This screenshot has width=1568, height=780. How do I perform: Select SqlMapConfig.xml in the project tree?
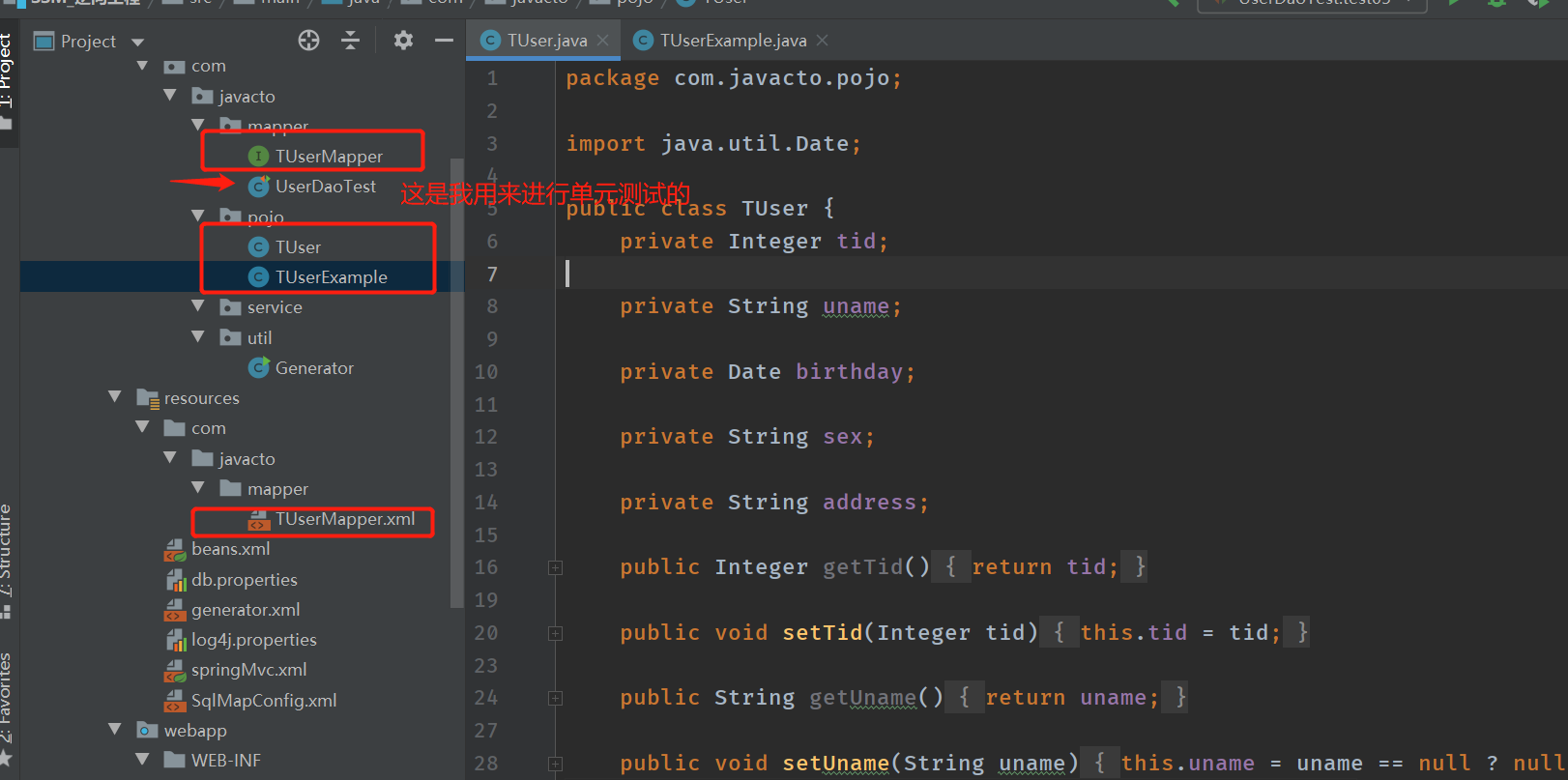point(264,701)
